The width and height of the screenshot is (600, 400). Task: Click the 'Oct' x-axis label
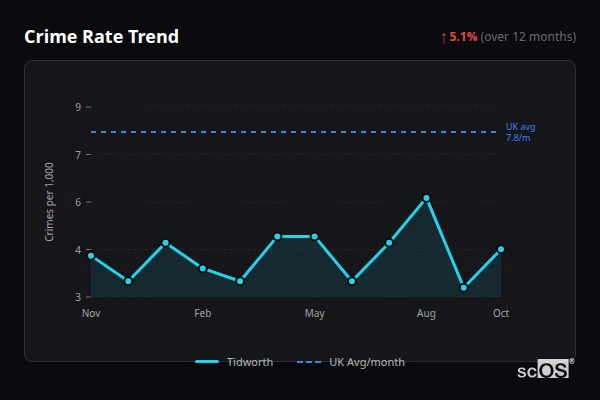click(x=501, y=313)
